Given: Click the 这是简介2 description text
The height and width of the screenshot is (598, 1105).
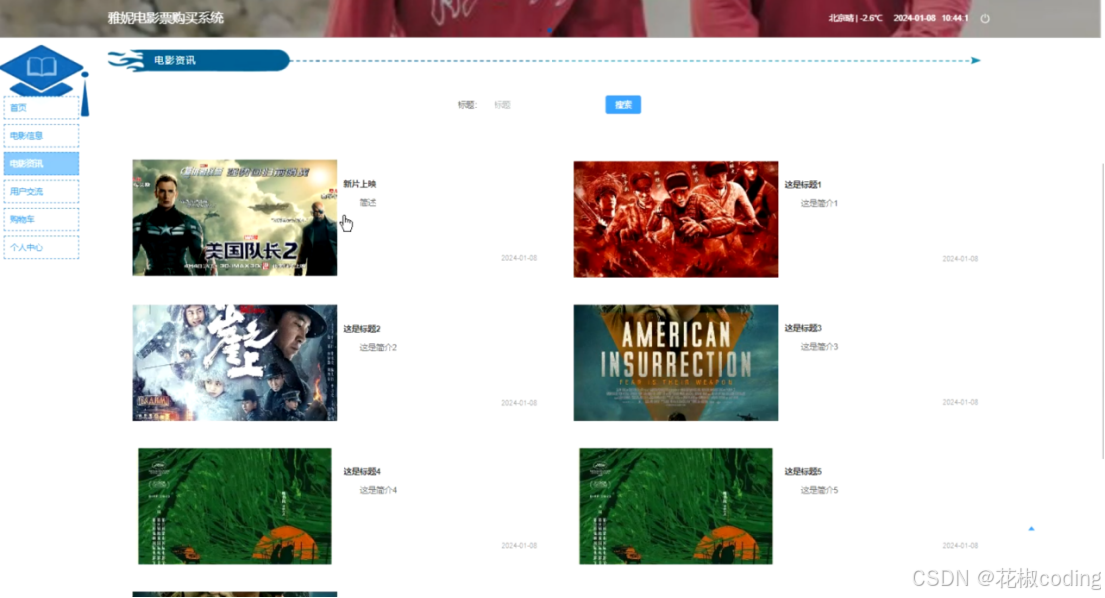Looking at the screenshot, I should [x=378, y=347].
